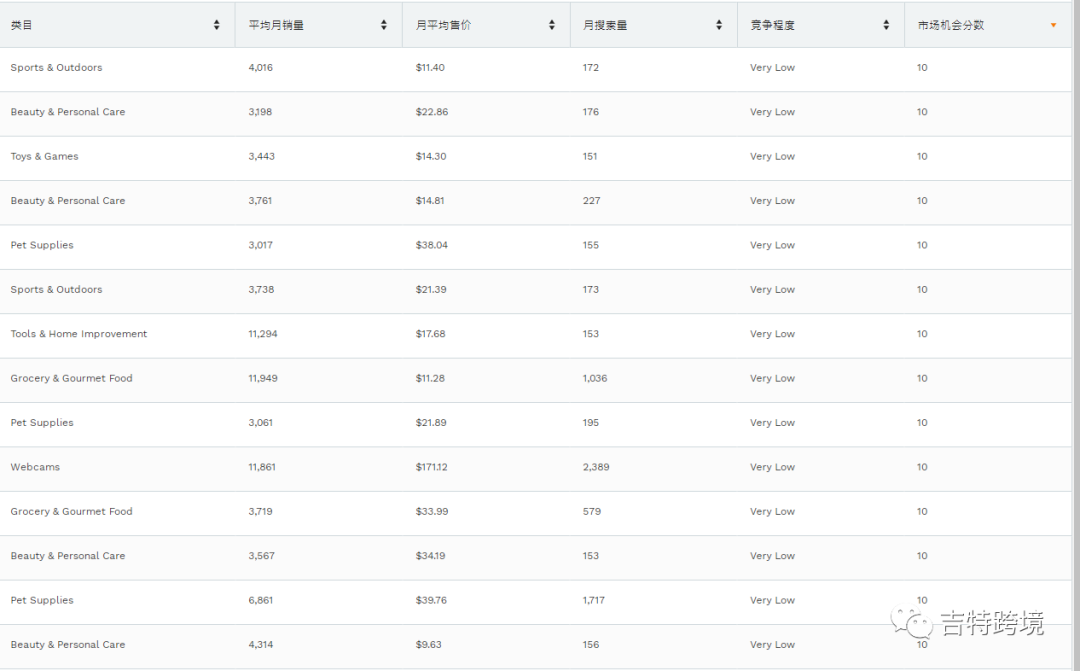Screen dimensions: 1080x671
Task: Click the $39.76 average price cell
Action: click(431, 600)
